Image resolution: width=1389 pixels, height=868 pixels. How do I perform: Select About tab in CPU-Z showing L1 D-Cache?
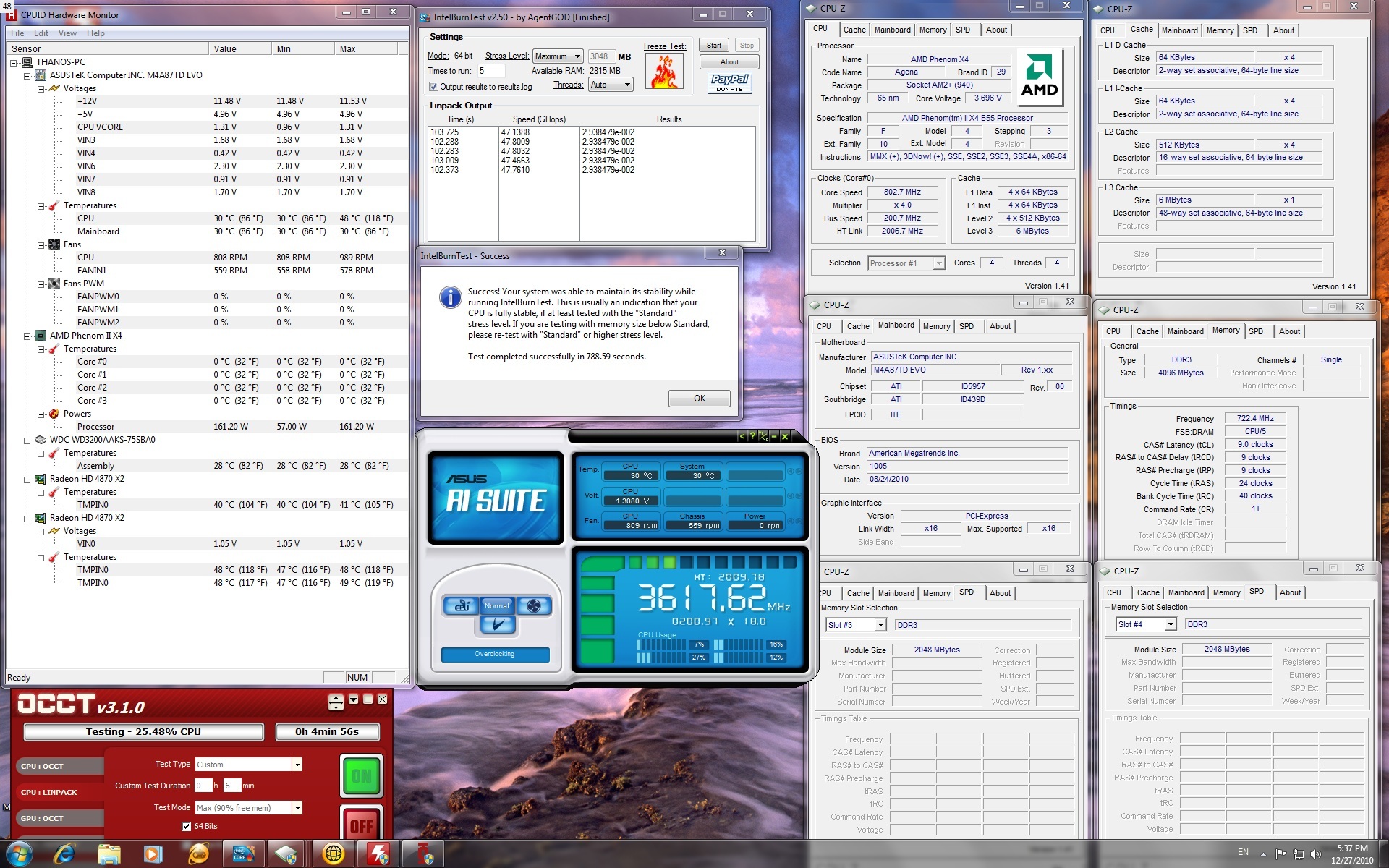click(1283, 30)
